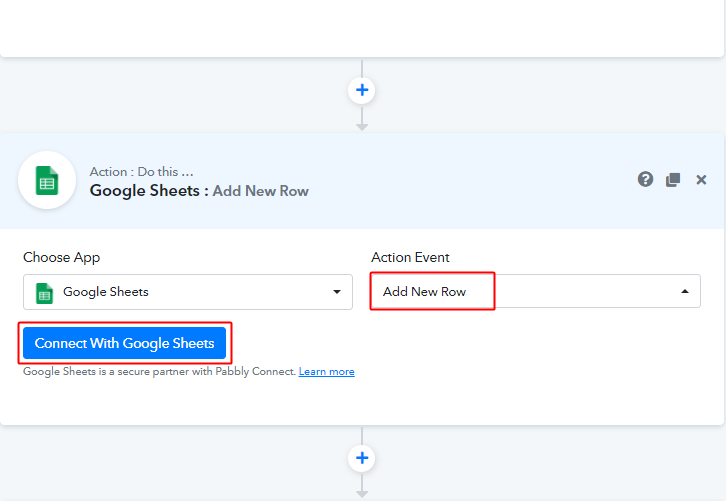This screenshot has height=501, width=726.
Task: Add a step with the upper plus button
Action: coord(362,90)
